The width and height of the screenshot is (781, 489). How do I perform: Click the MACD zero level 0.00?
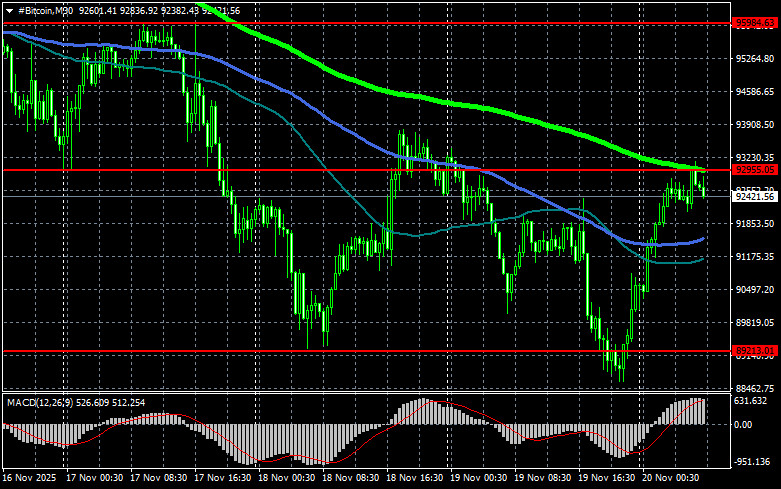[x=744, y=425]
